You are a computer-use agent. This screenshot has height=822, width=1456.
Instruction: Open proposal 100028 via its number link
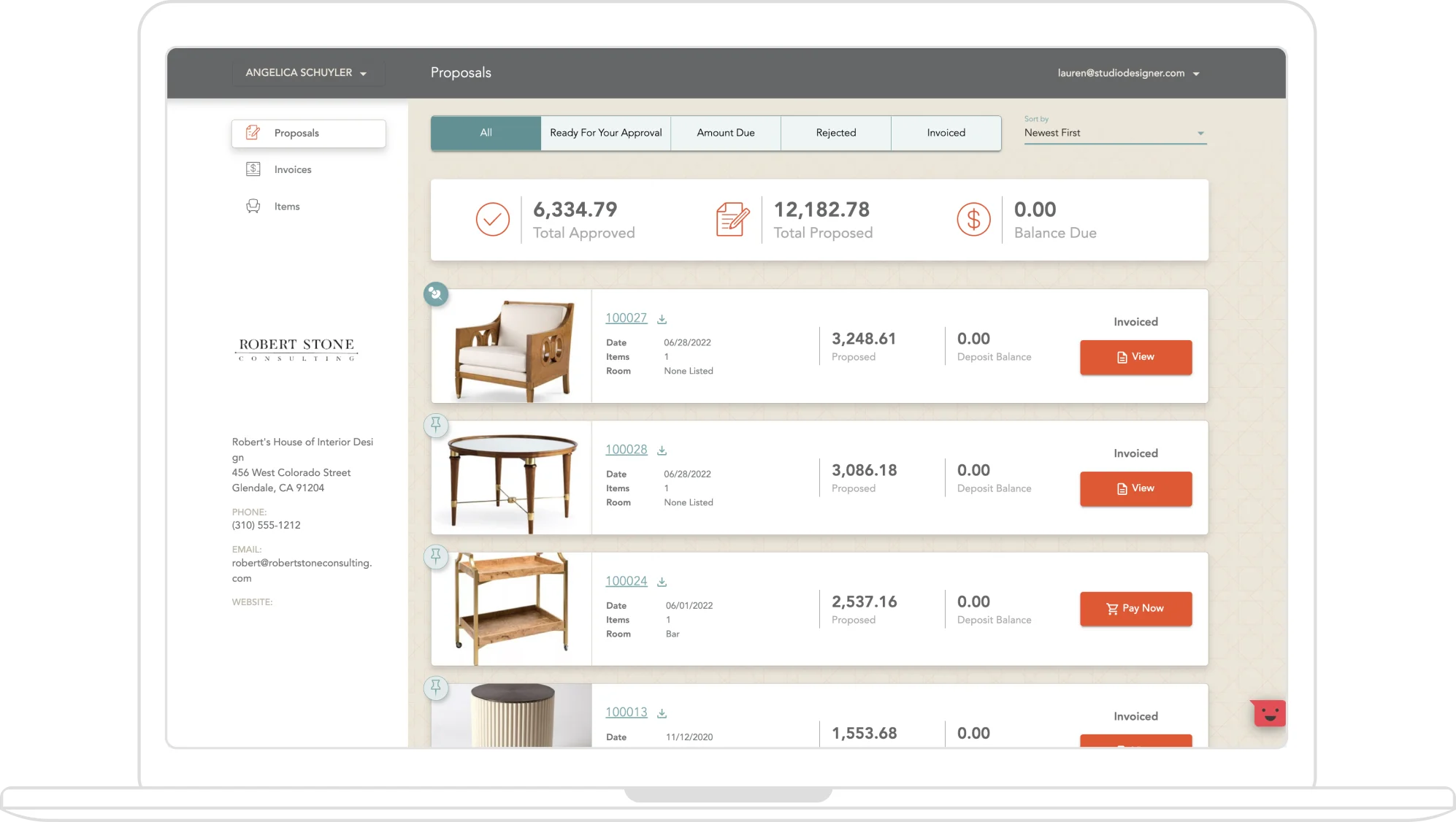(x=626, y=449)
